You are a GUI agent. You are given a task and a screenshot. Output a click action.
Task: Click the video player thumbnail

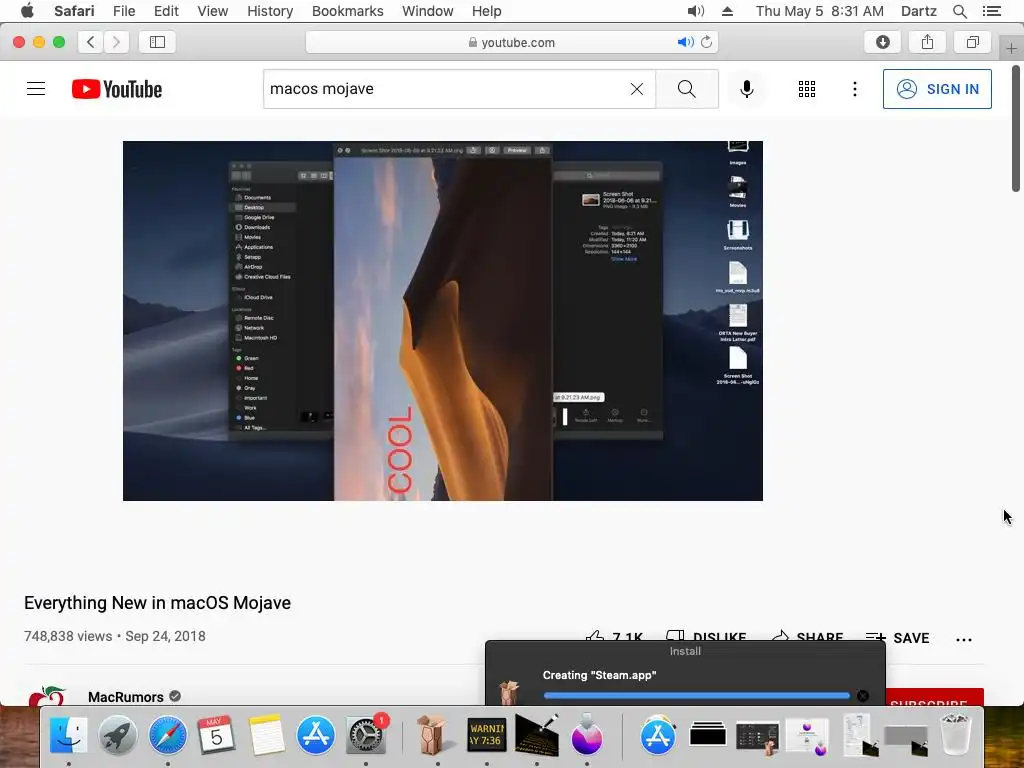(x=443, y=321)
